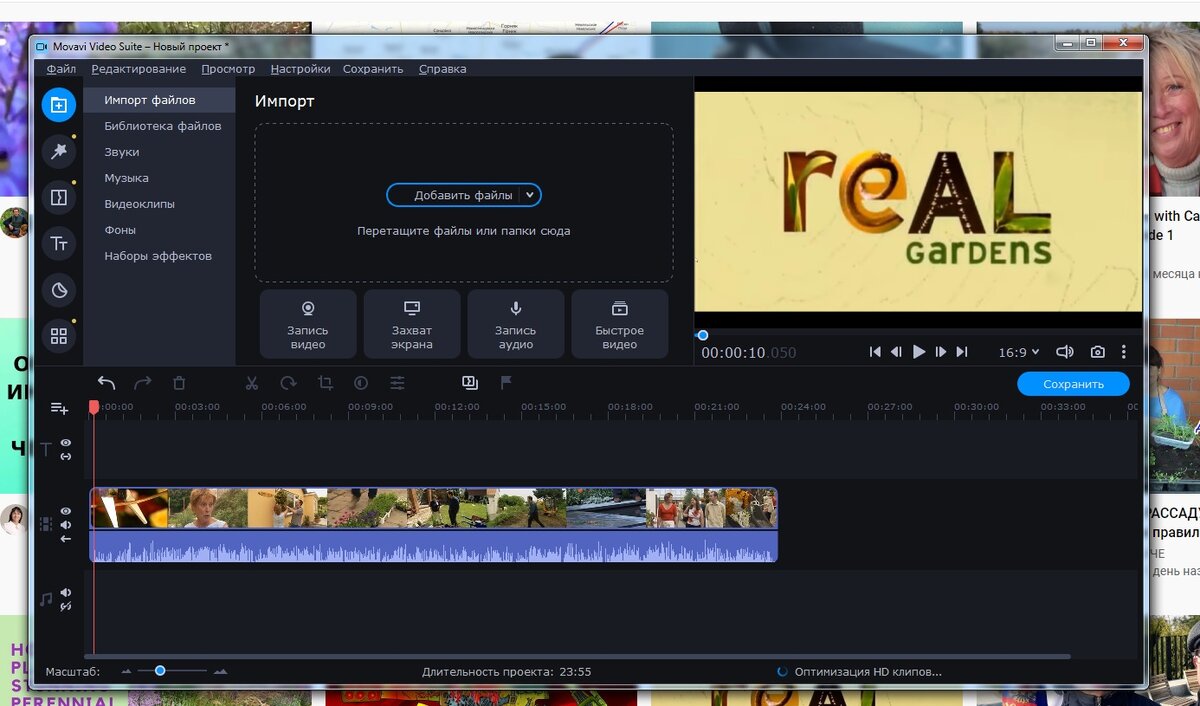1200x706 pixels.
Task: Toggle link on the audio track
Action: coord(66,606)
